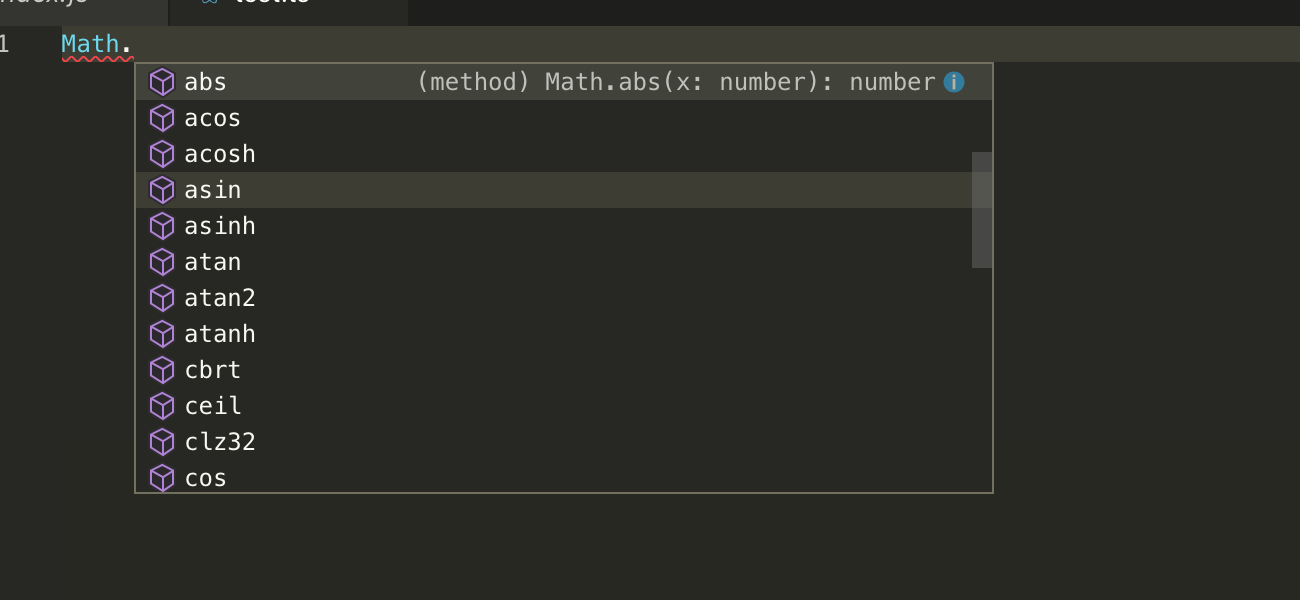
Task: Click the clz32 method cube icon
Action: 161,442
